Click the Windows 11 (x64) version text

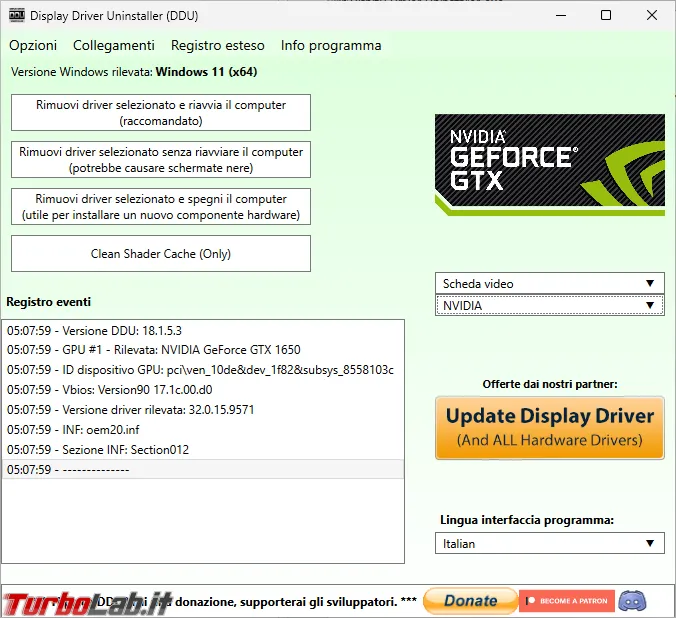coord(206,72)
